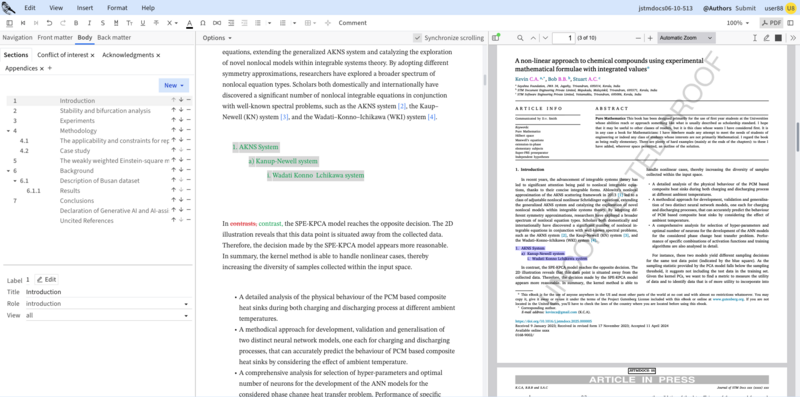Switch to Navigation tab
This screenshot has width=800, height=397.
tap(17, 37)
